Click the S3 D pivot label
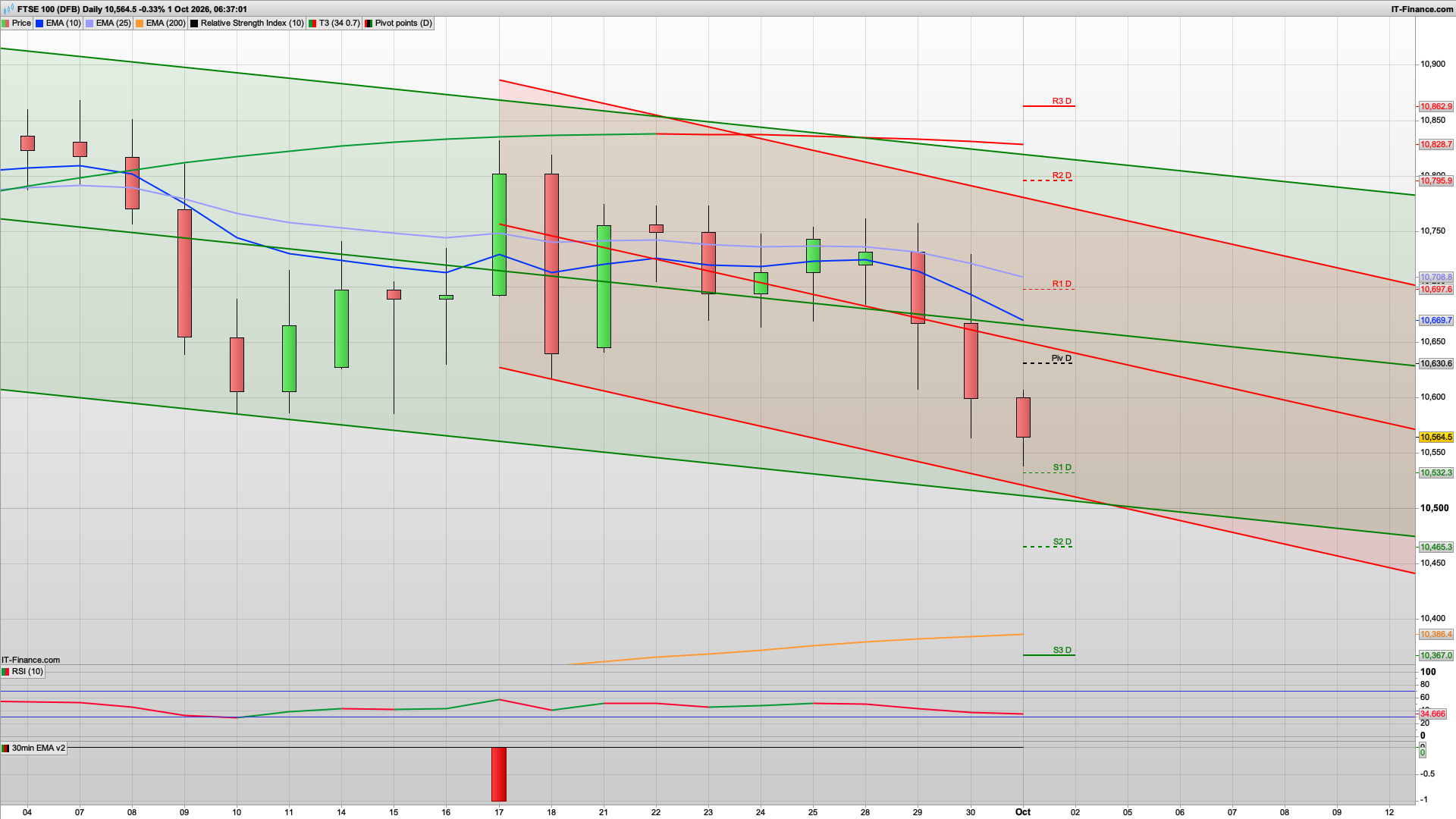This screenshot has width=1456, height=819. [1062, 650]
